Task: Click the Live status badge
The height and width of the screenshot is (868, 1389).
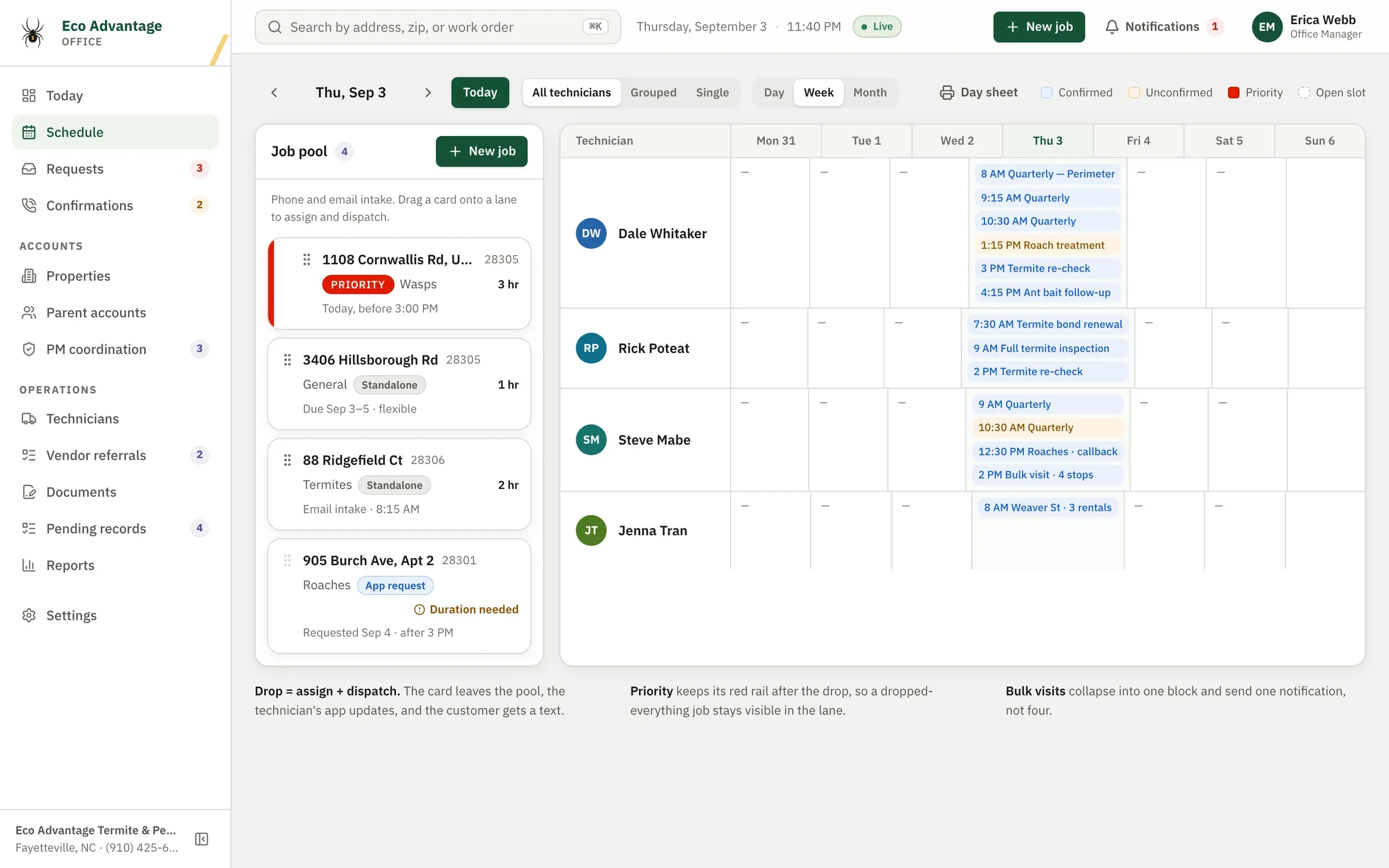Action: [x=877, y=27]
